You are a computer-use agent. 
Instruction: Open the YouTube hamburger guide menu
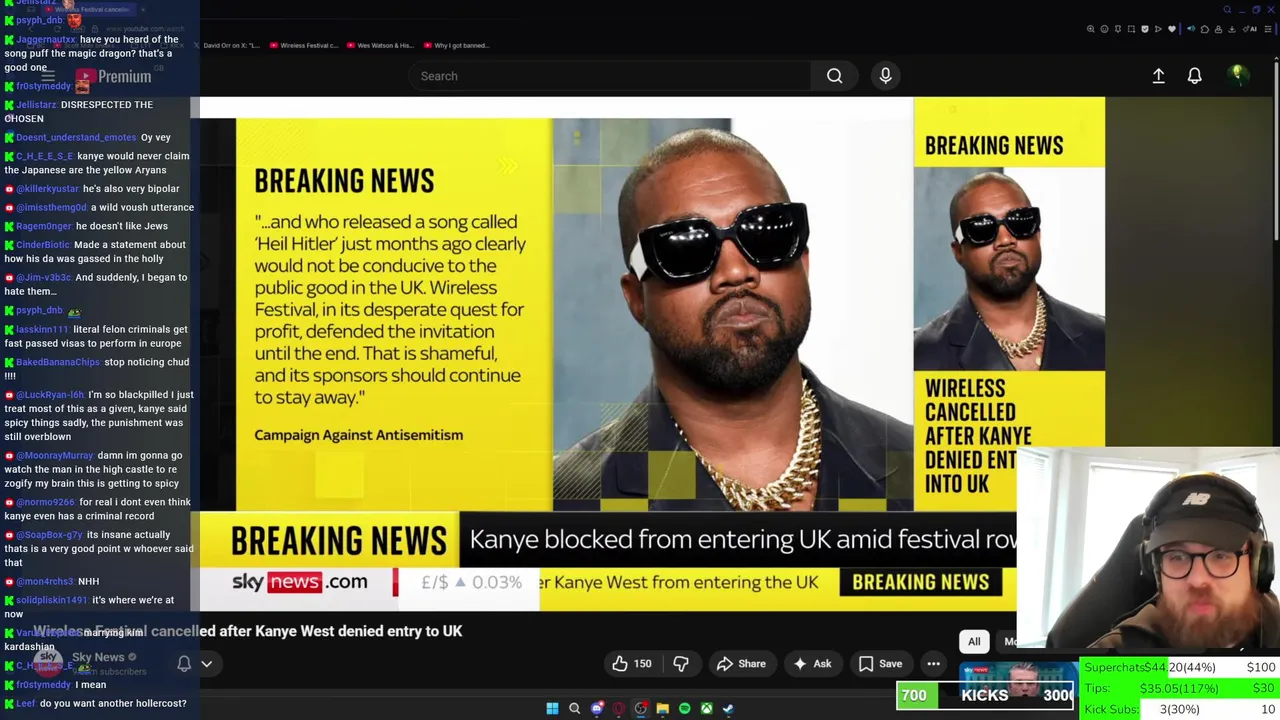[47, 77]
